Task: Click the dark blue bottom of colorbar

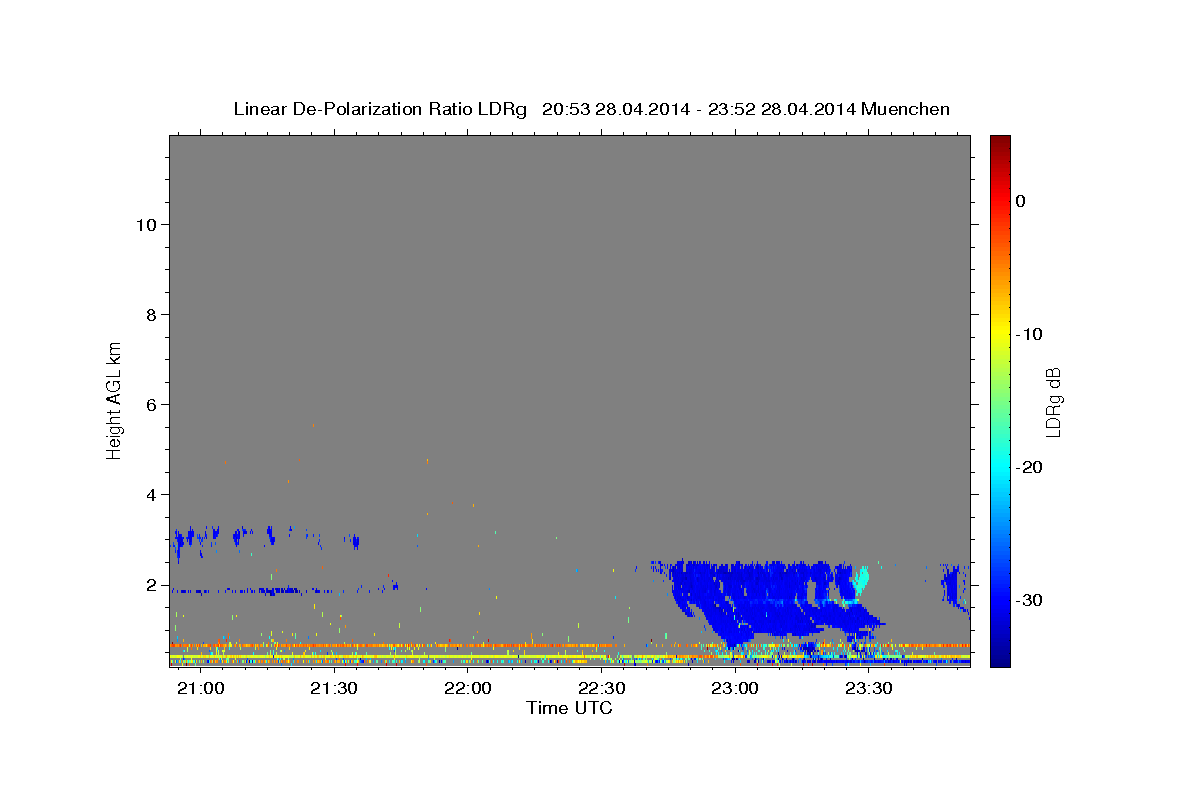Action: pos(1000,658)
